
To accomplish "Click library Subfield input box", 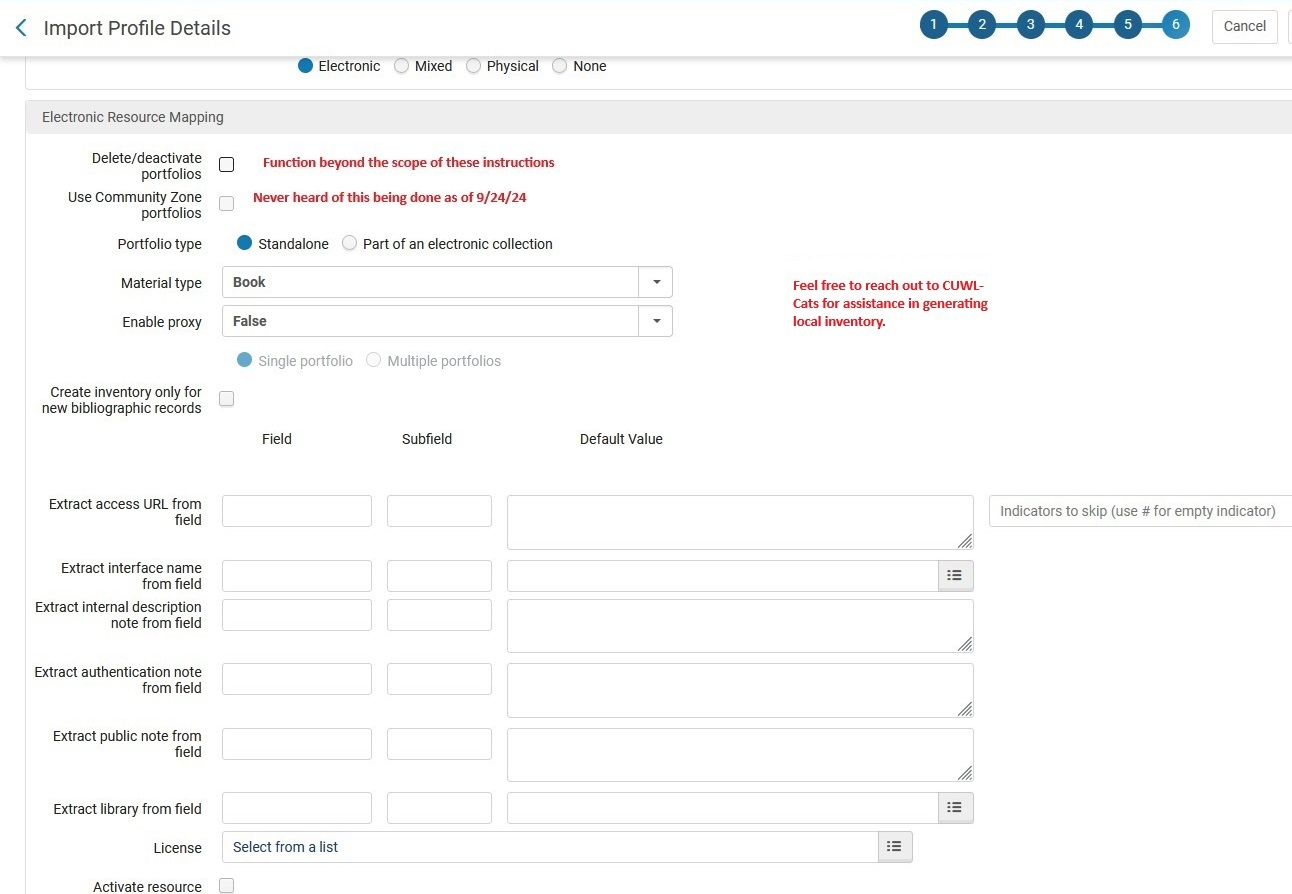I will (x=439, y=808).
